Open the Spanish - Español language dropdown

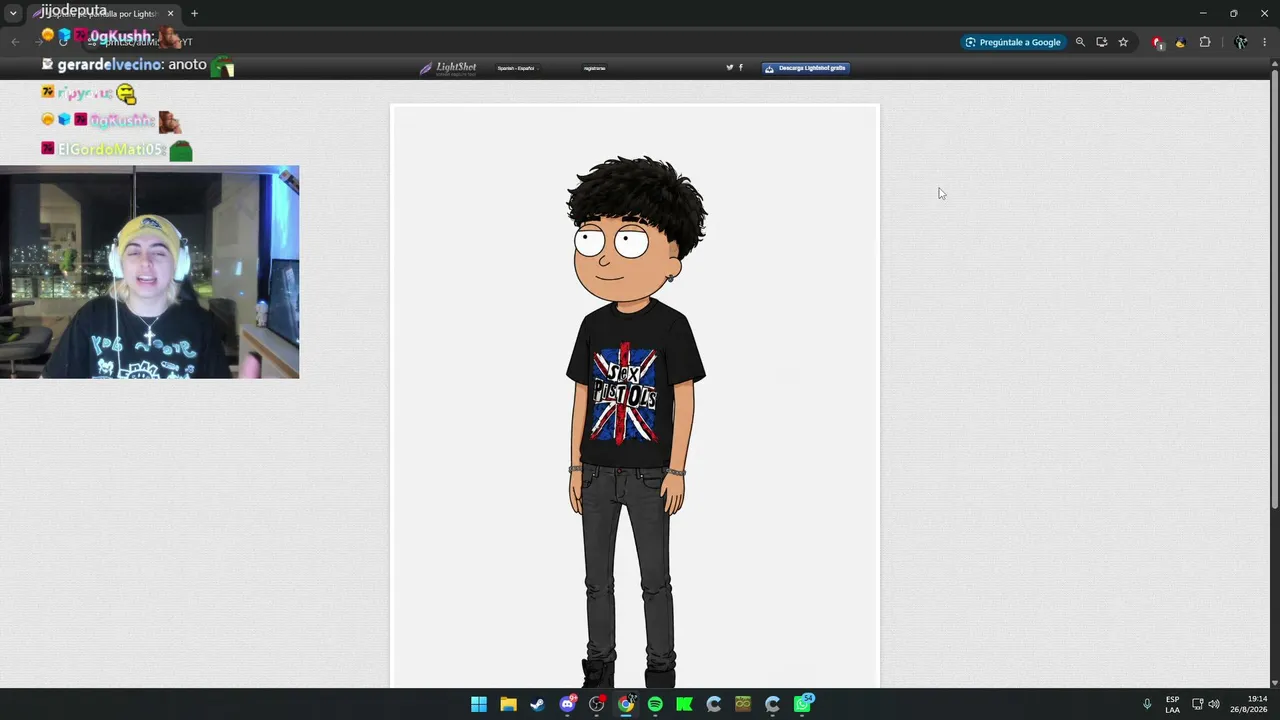(x=518, y=68)
